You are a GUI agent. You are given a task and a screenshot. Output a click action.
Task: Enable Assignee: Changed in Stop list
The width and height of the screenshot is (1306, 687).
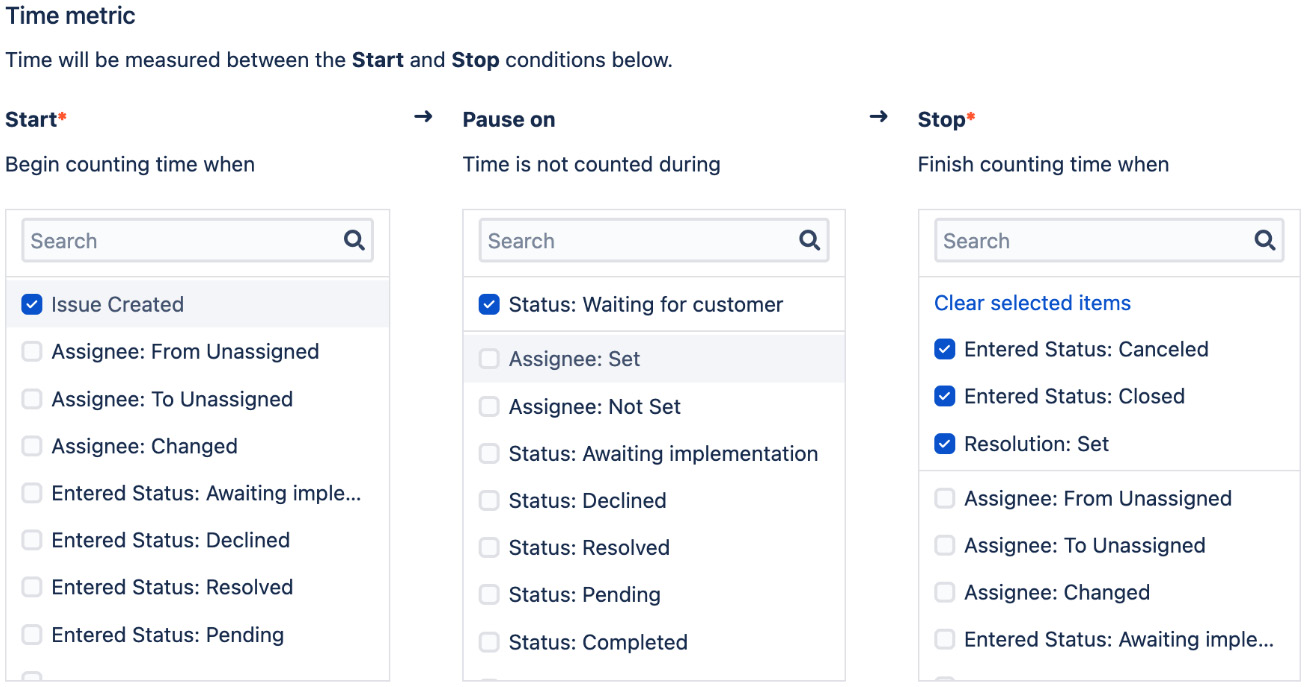[x=944, y=592]
